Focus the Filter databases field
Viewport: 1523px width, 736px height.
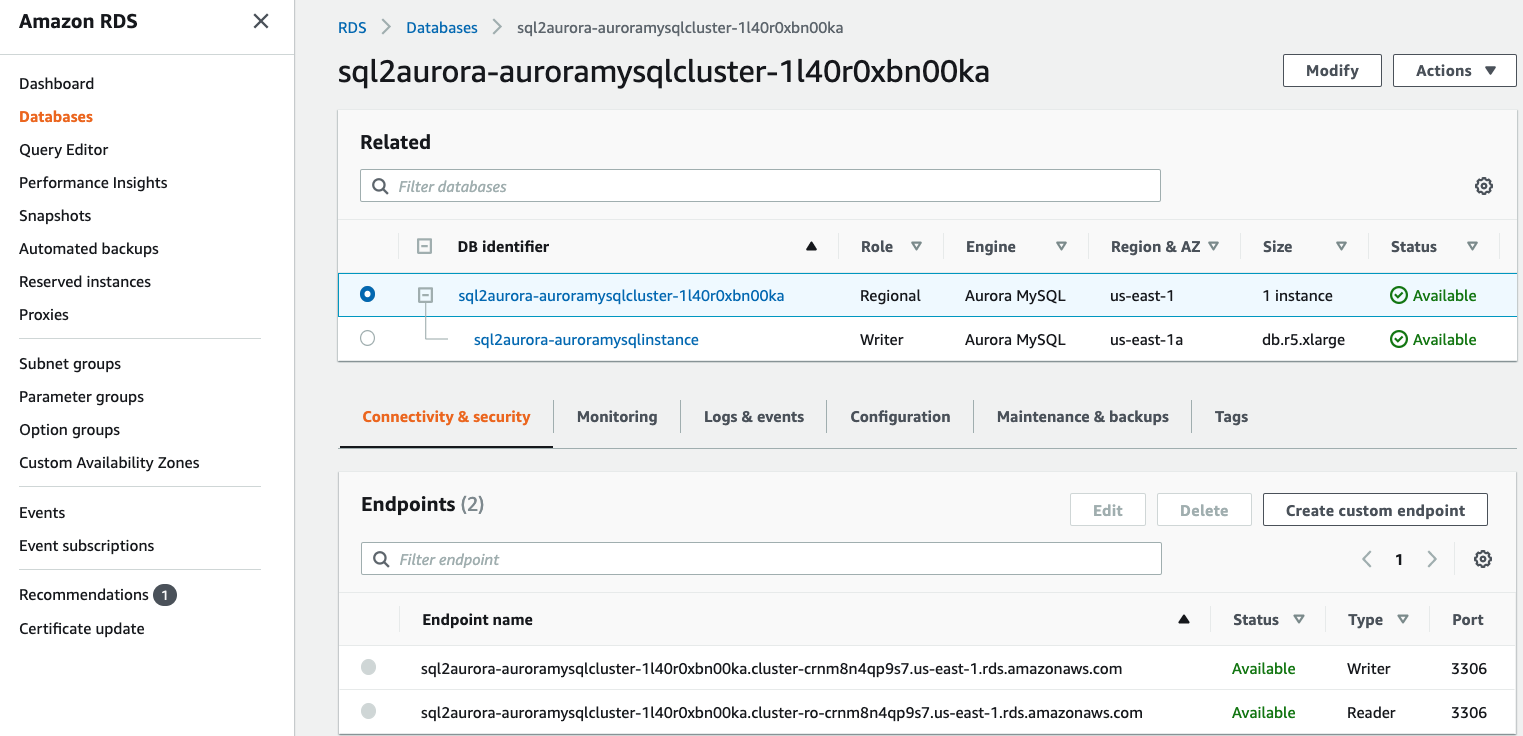click(x=760, y=186)
